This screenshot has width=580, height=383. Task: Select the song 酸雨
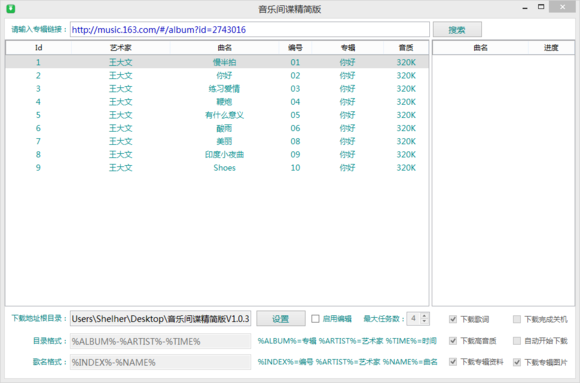pyautogui.click(x=224, y=128)
